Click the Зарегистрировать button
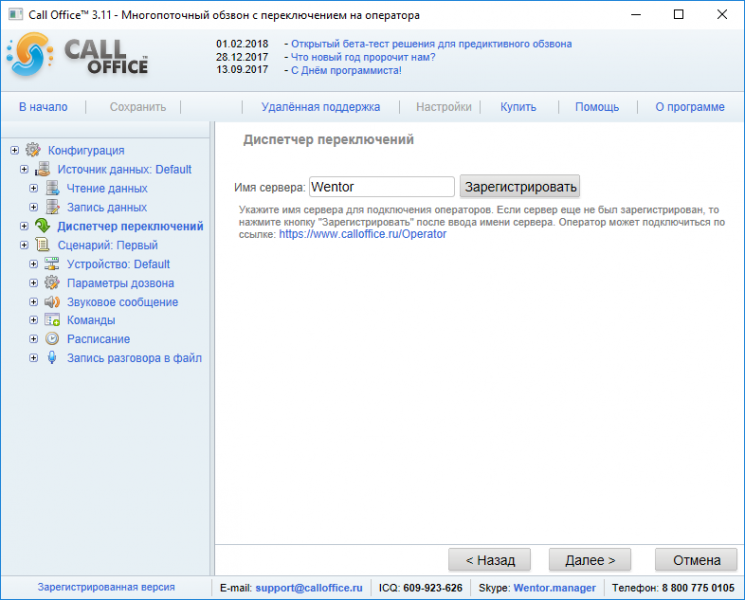745x600 pixels. click(520, 186)
